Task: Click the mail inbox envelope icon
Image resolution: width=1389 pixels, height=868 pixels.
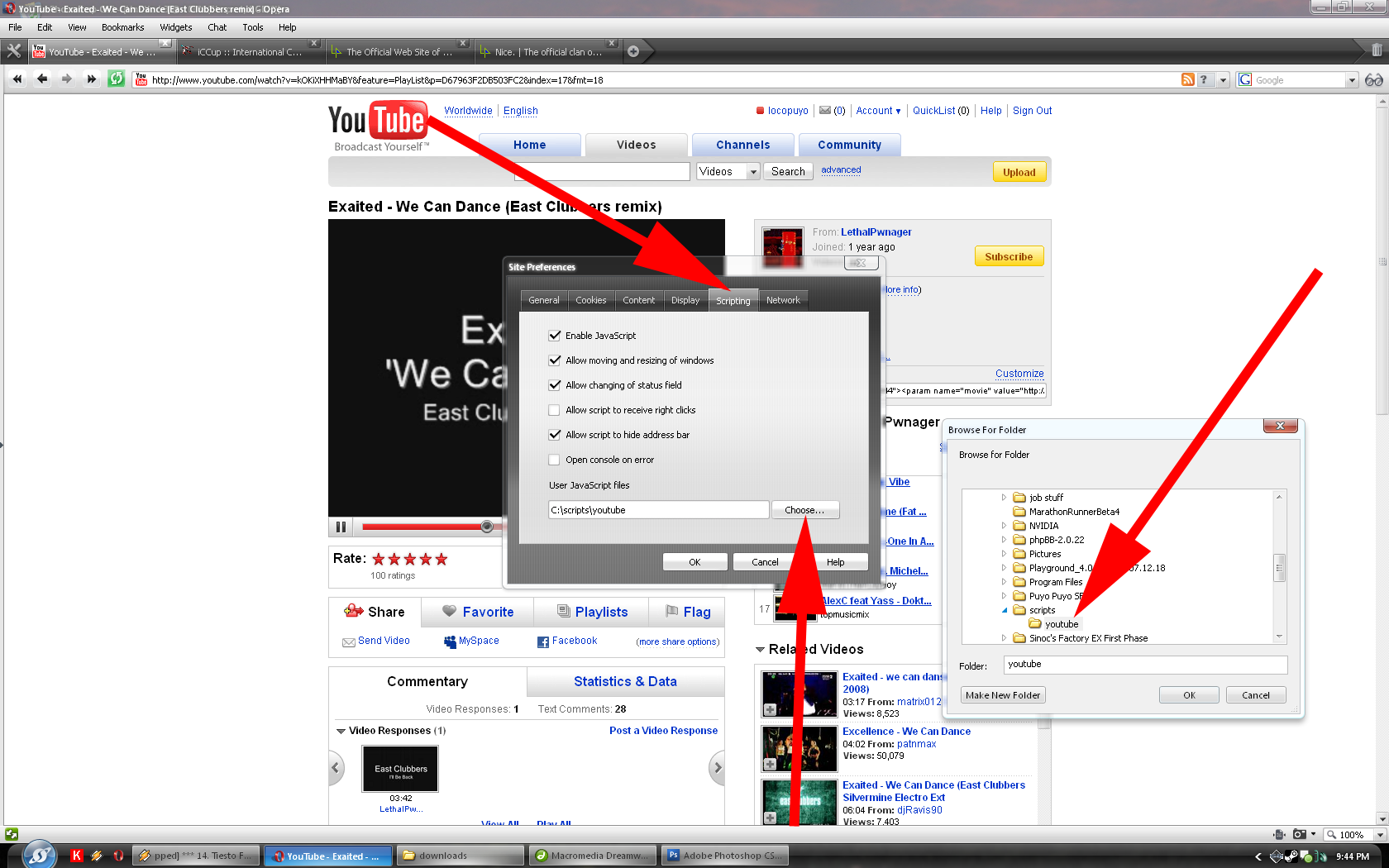Action: 825,111
